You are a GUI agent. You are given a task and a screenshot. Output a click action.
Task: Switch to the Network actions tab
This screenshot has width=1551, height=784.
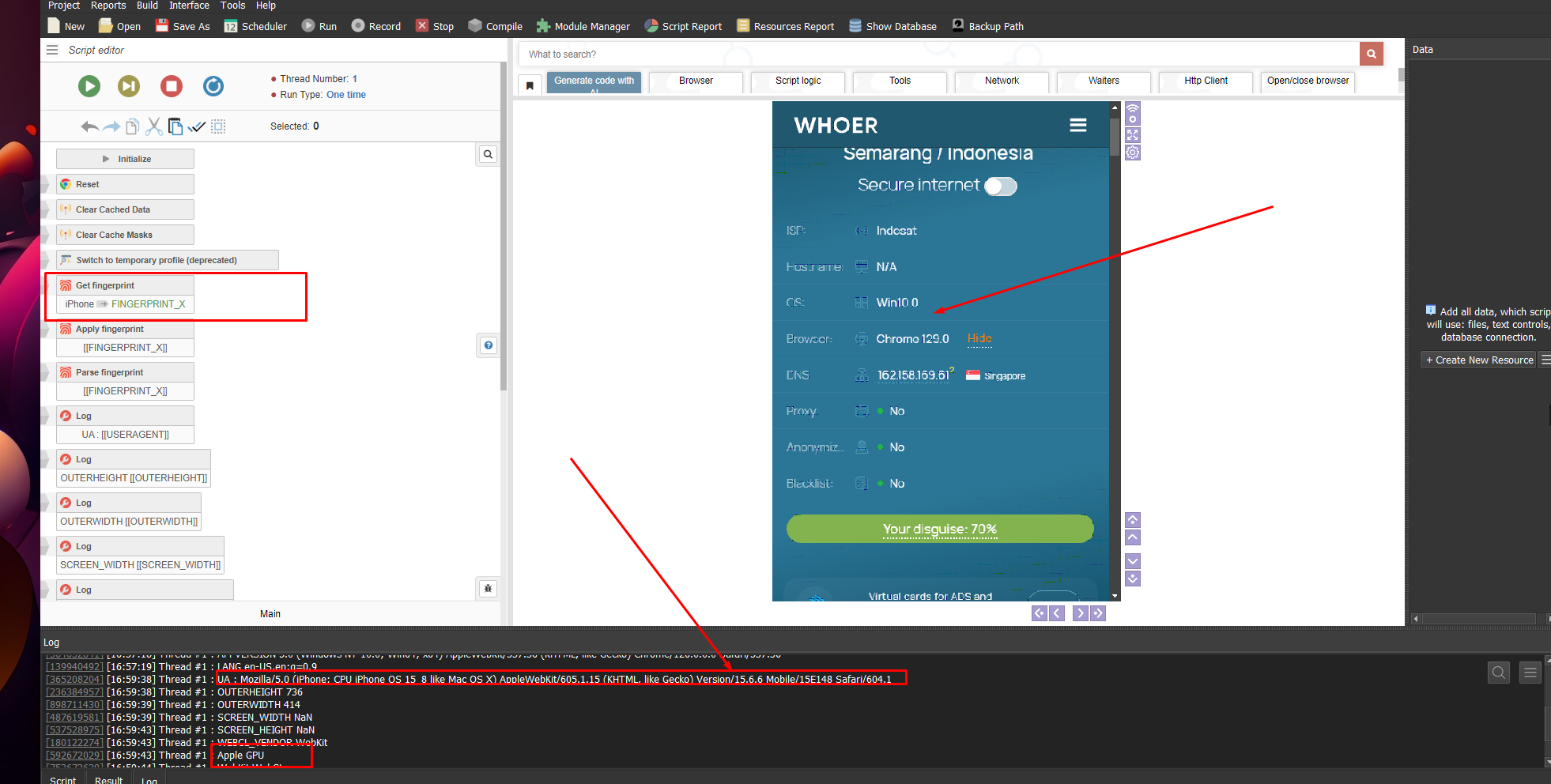pyautogui.click(x=1002, y=81)
